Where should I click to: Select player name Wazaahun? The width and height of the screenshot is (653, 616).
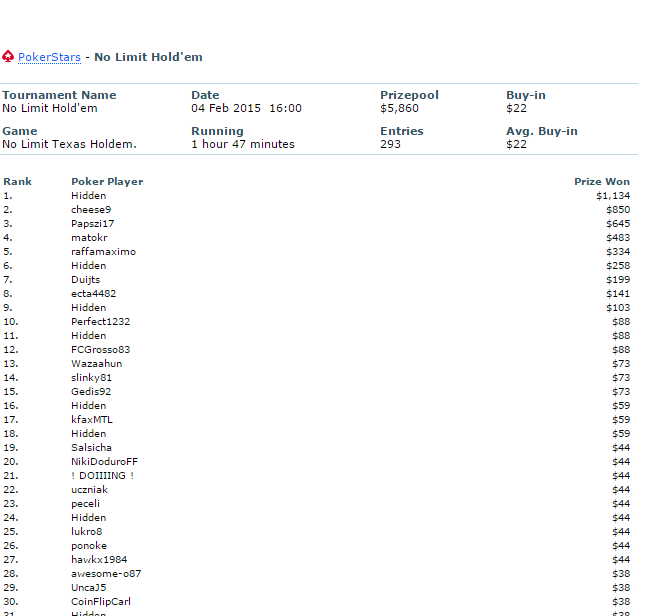click(x=97, y=364)
